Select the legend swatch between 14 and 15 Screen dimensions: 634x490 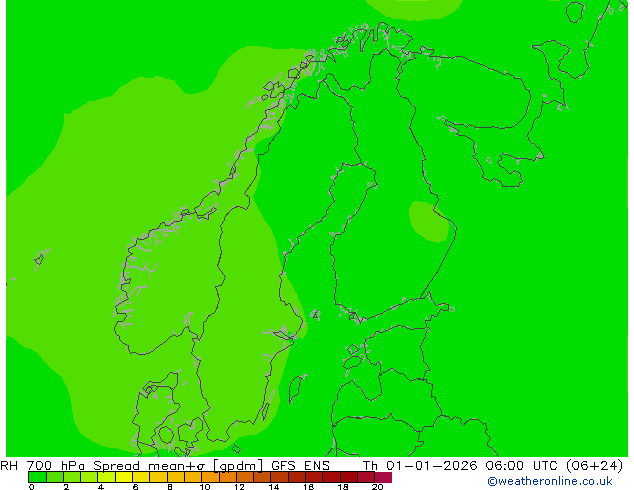point(279,477)
